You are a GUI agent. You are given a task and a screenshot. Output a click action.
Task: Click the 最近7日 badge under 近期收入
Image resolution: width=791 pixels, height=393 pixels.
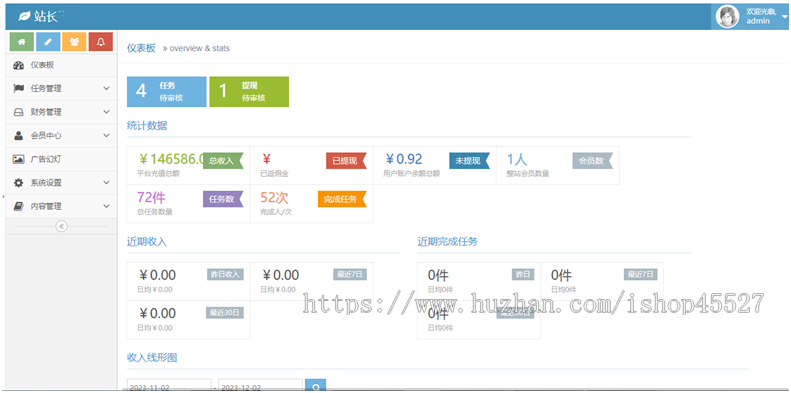(350, 274)
